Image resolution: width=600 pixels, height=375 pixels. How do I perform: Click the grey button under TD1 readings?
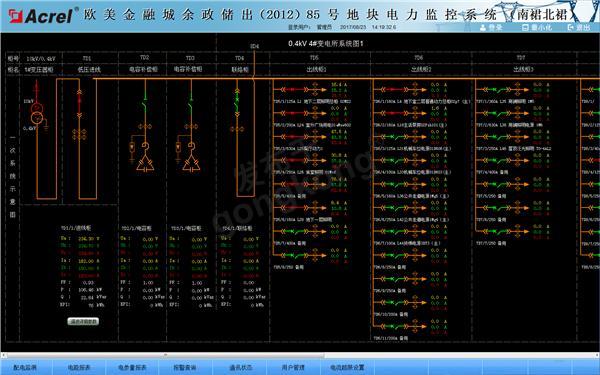[x=83, y=321]
